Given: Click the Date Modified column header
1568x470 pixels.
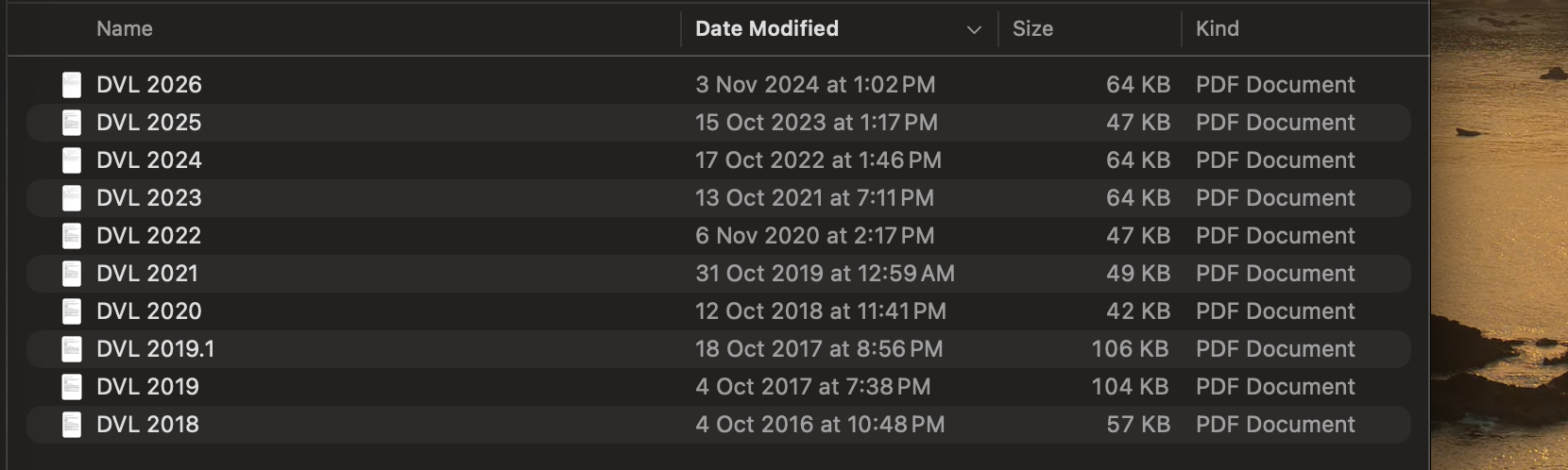Looking at the screenshot, I should (767, 29).
